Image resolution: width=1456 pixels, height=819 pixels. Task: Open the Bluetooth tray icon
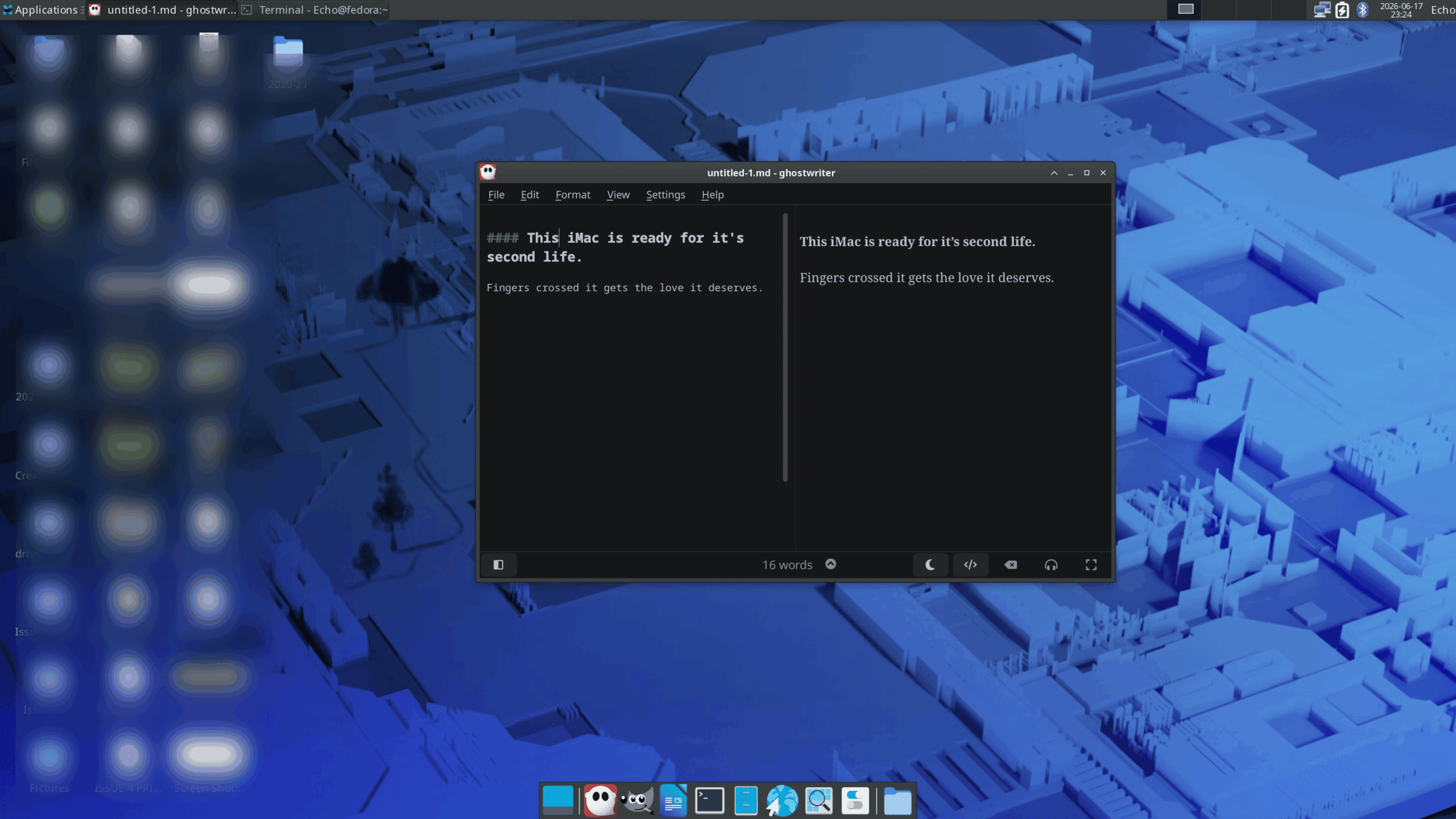[1363, 10]
